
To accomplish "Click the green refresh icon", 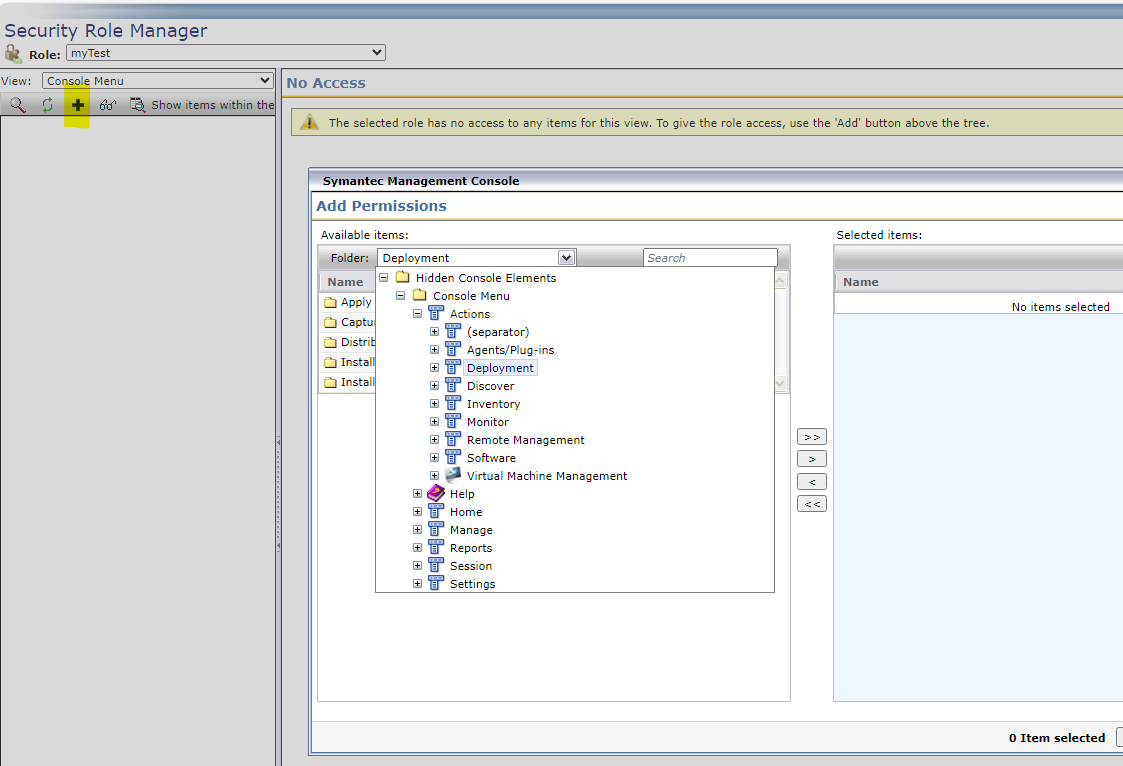I will [x=47, y=105].
